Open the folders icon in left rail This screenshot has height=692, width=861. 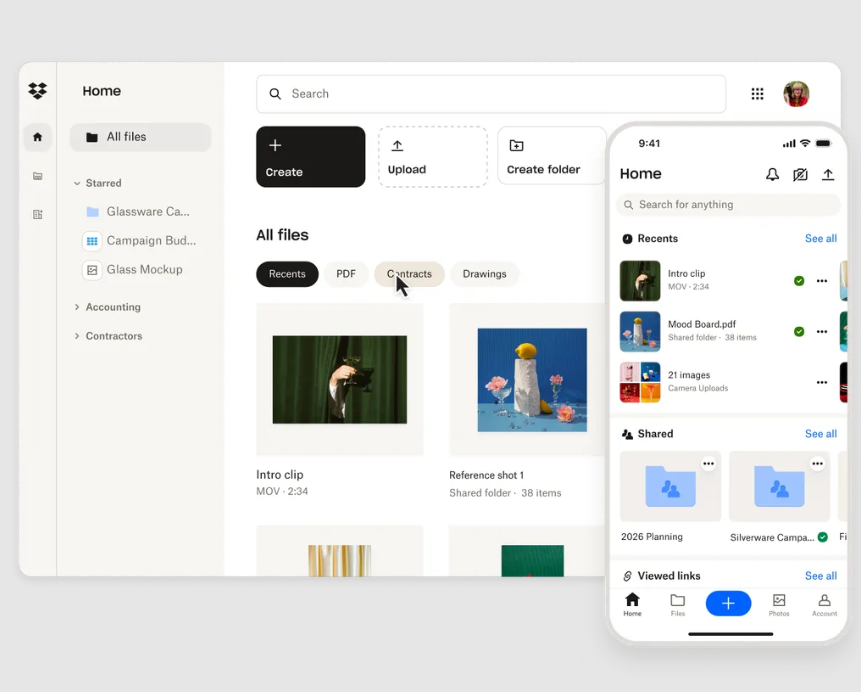pos(37,176)
